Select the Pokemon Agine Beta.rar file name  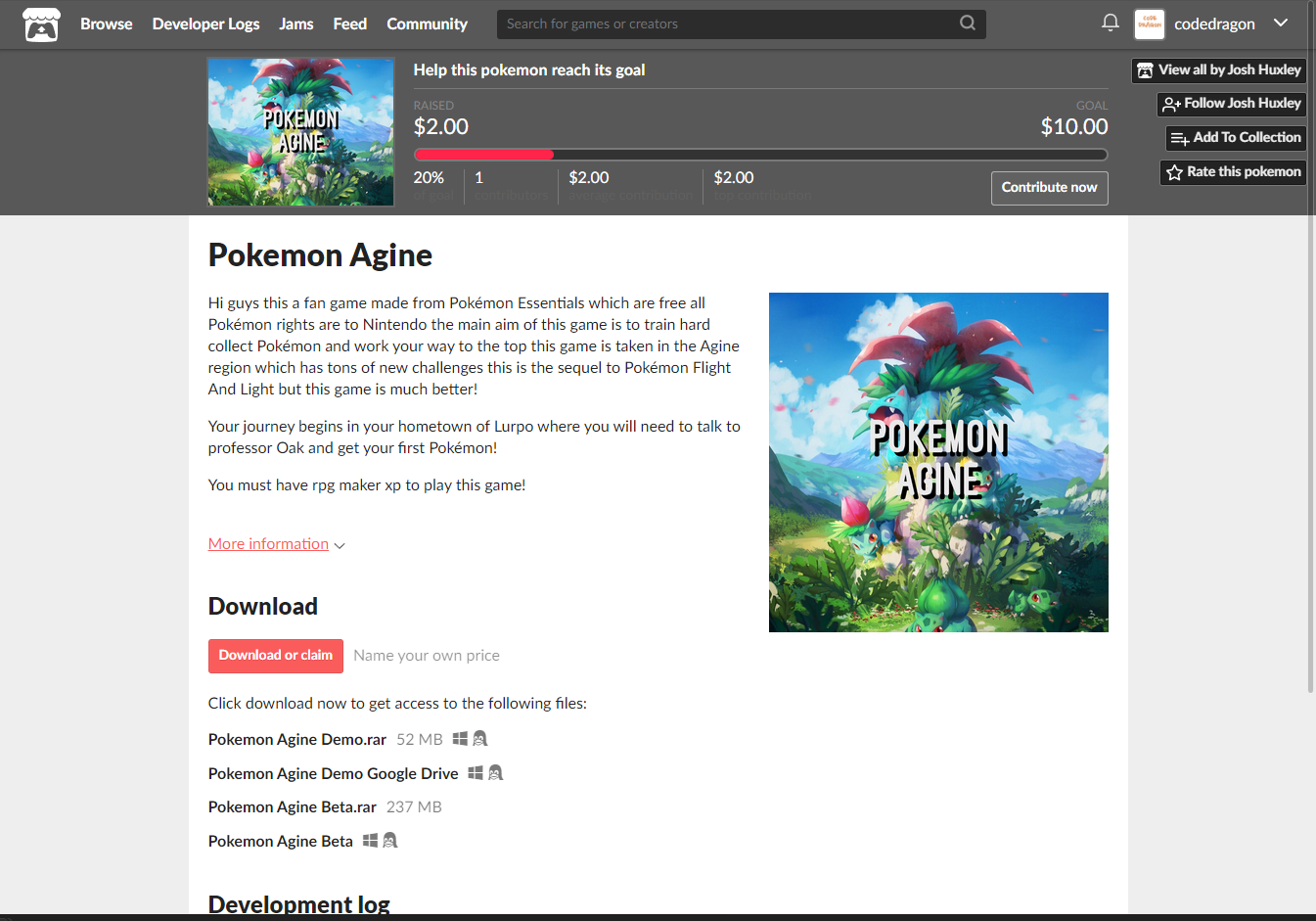[293, 807]
